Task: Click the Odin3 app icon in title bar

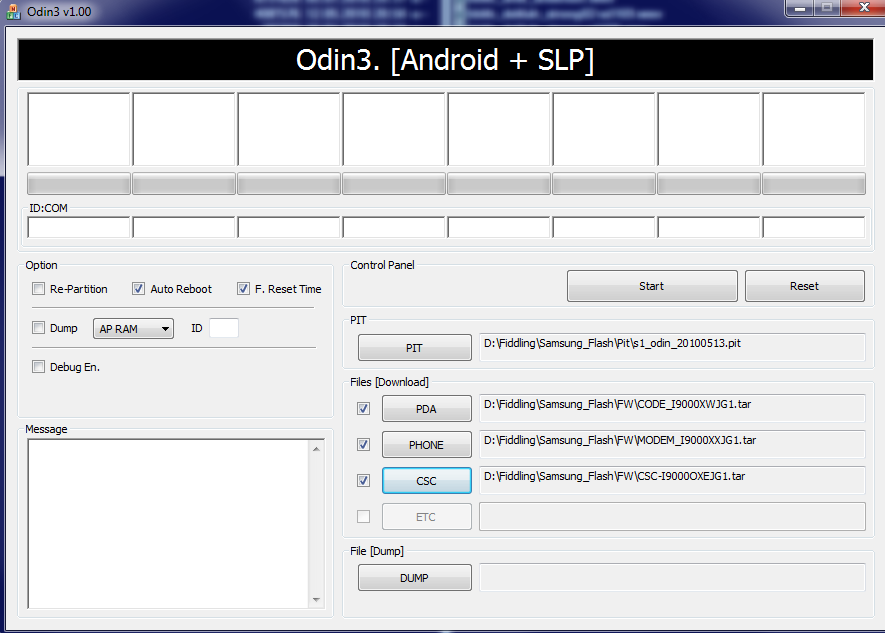Action: click(x=13, y=11)
